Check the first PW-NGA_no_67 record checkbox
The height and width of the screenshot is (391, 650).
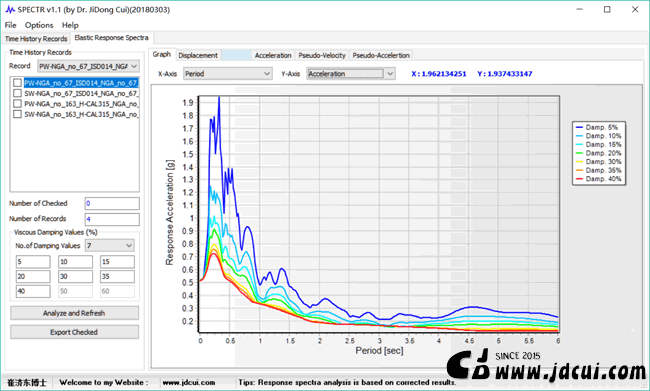(17, 83)
